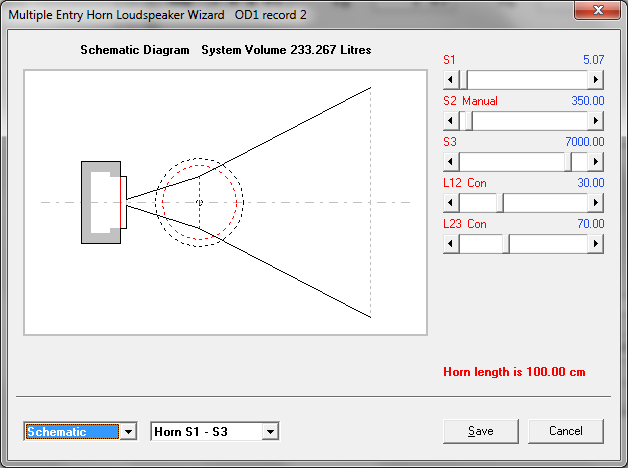This screenshot has width=628, height=468.
Task: Click the S3 slider left arrow
Action: [451, 161]
